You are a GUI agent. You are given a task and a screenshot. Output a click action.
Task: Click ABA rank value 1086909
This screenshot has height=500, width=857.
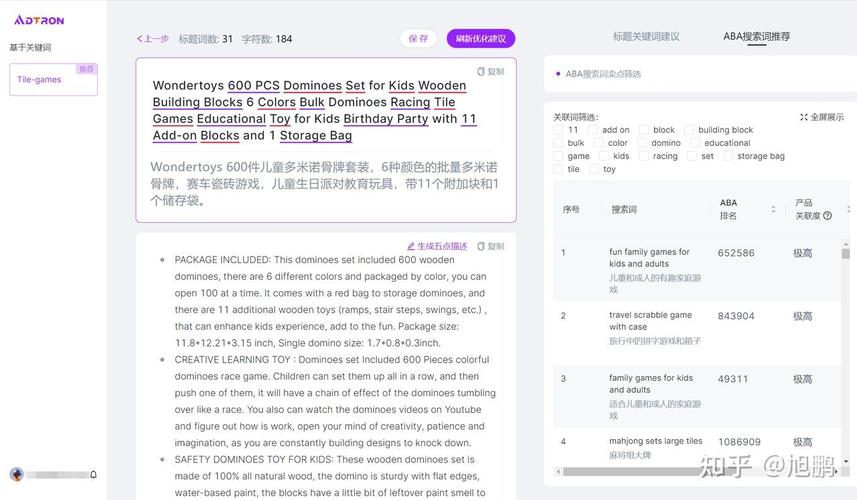739,442
